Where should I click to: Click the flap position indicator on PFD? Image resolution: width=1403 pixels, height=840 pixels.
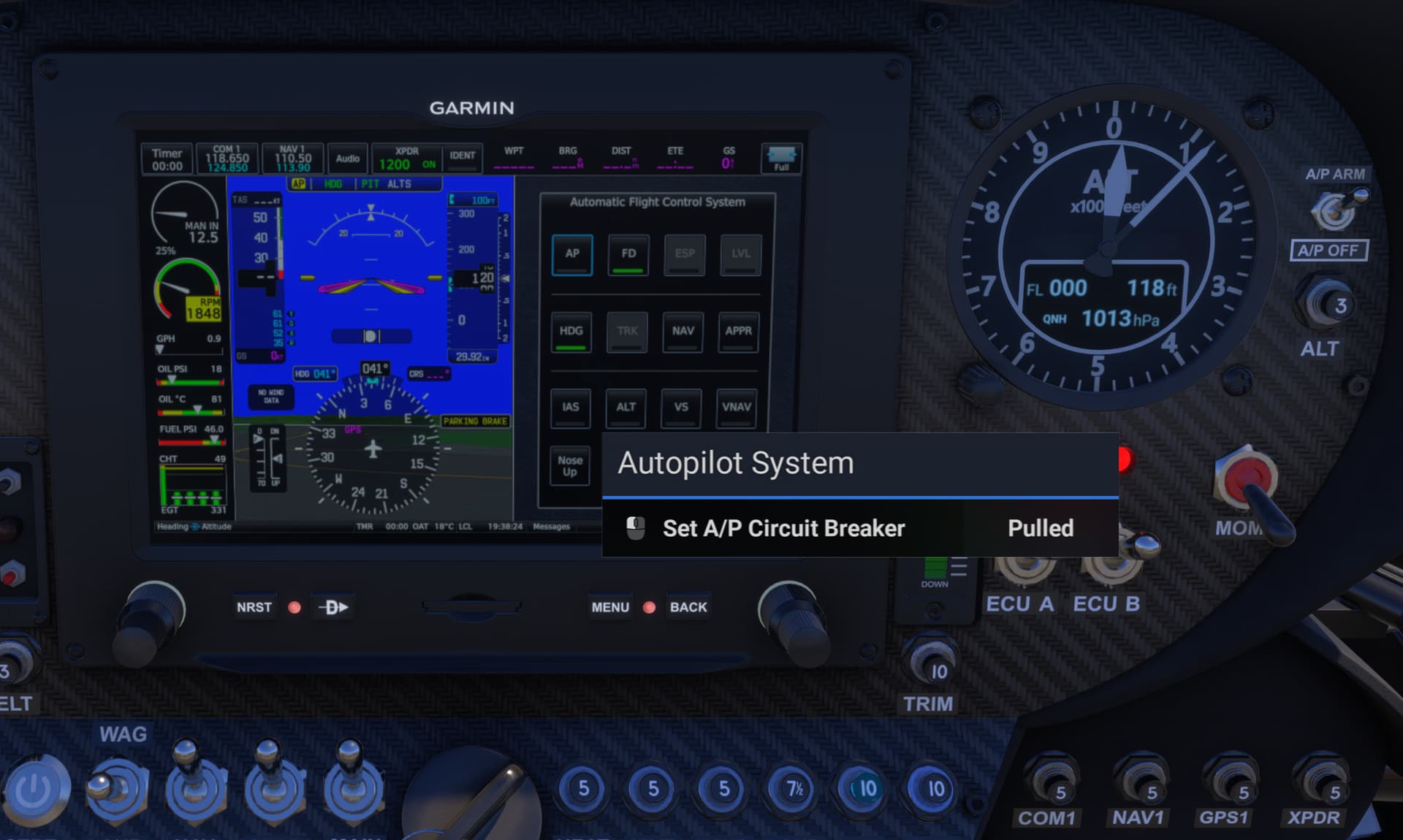tap(267, 458)
